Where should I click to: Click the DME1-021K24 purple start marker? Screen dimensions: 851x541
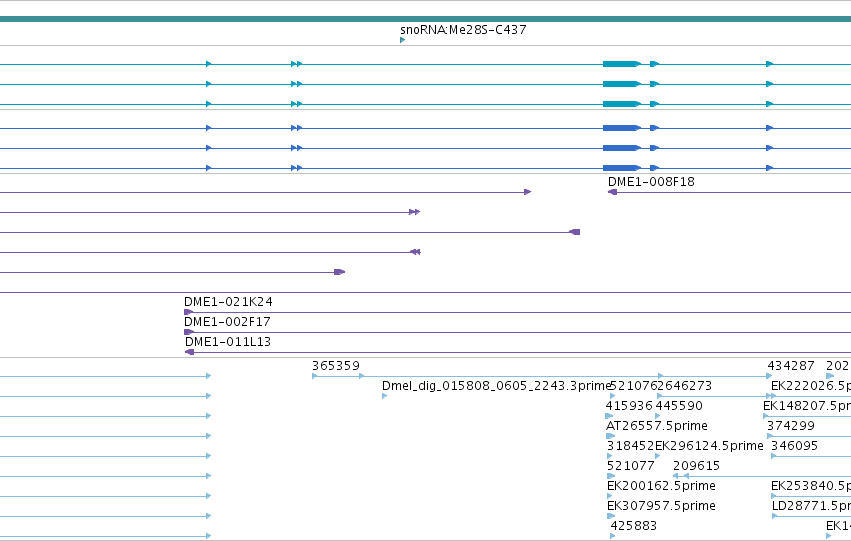pyautogui.click(x=188, y=312)
